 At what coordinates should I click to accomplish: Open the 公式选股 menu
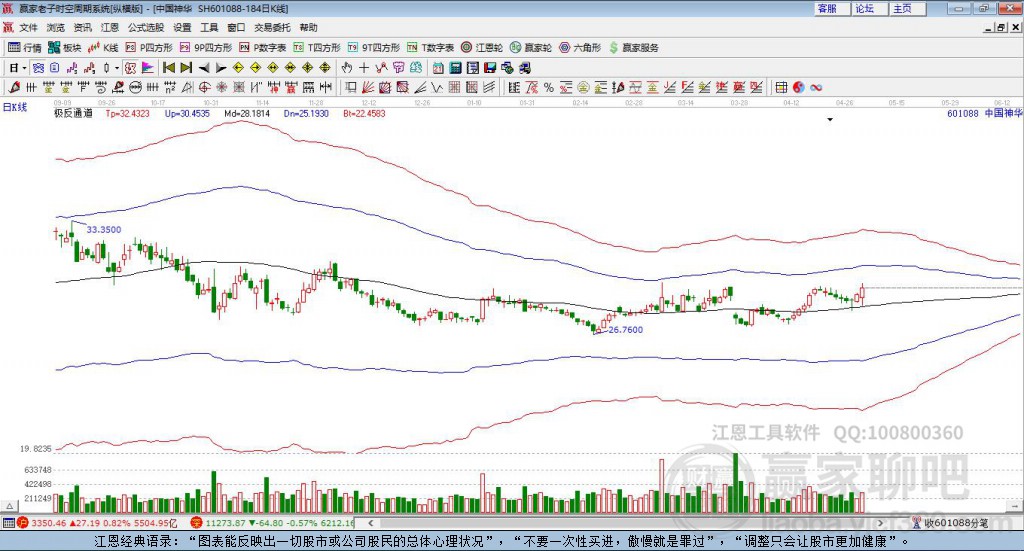(146, 27)
